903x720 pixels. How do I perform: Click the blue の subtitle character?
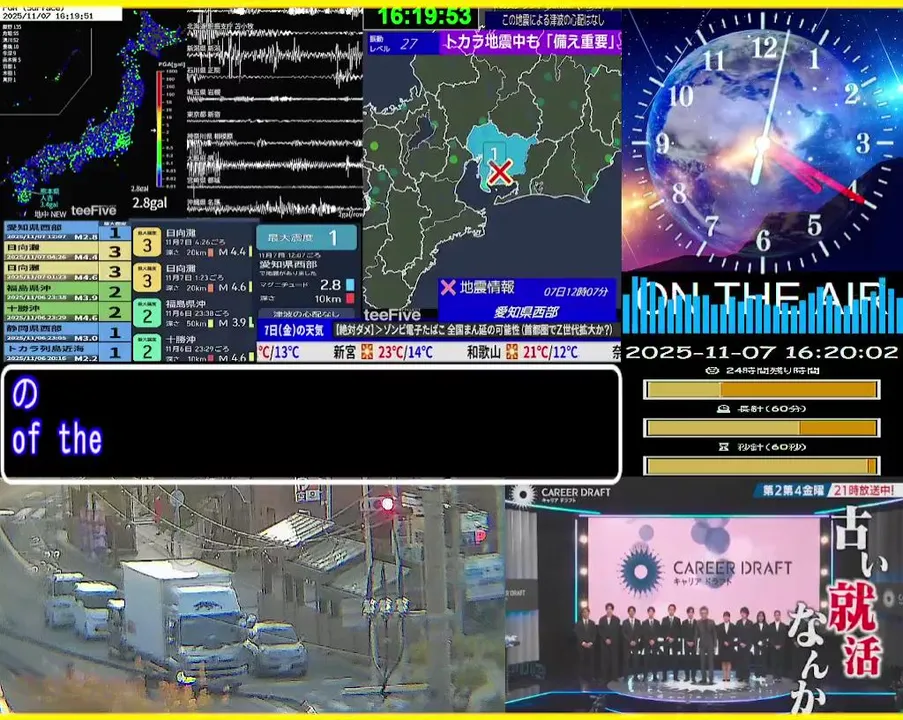pyautogui.click(x=25, y=394)
